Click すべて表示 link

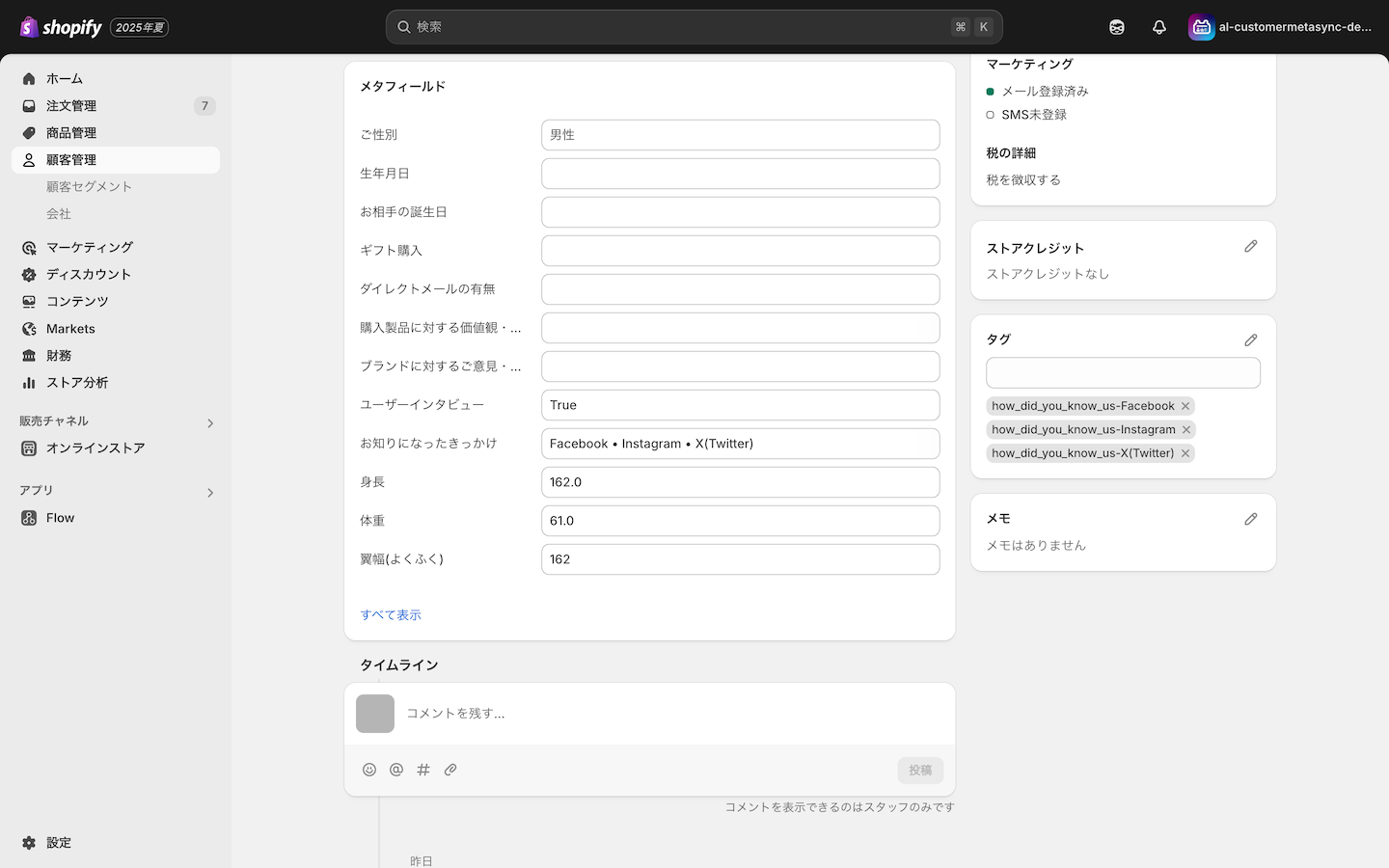click(x=391, y=615)
